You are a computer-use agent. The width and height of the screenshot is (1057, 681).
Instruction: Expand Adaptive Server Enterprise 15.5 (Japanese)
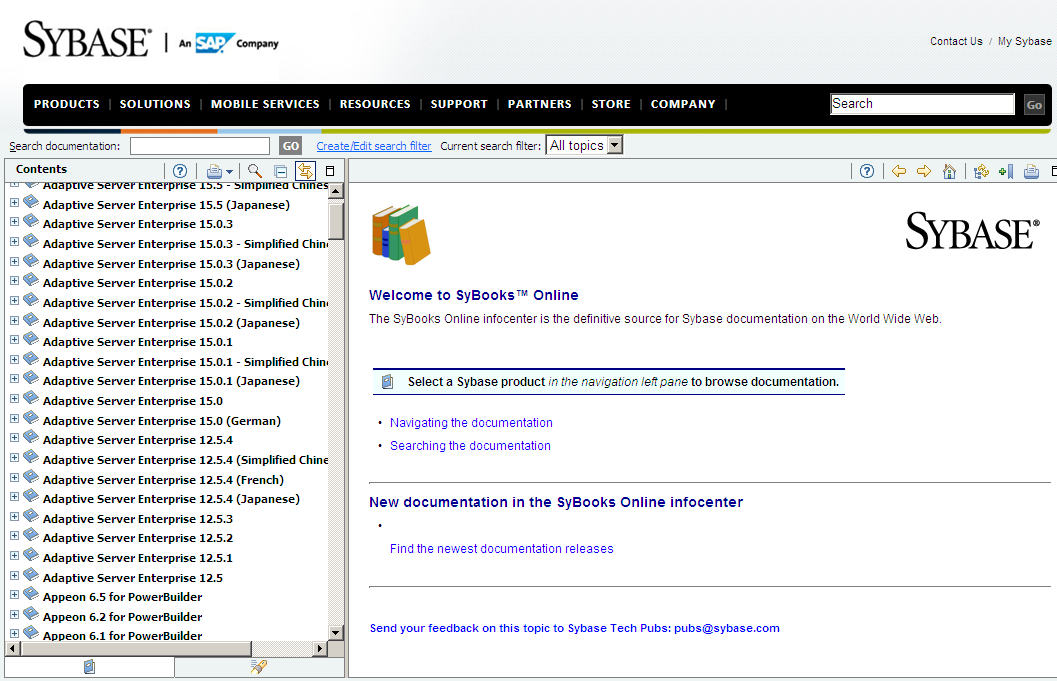14,202
